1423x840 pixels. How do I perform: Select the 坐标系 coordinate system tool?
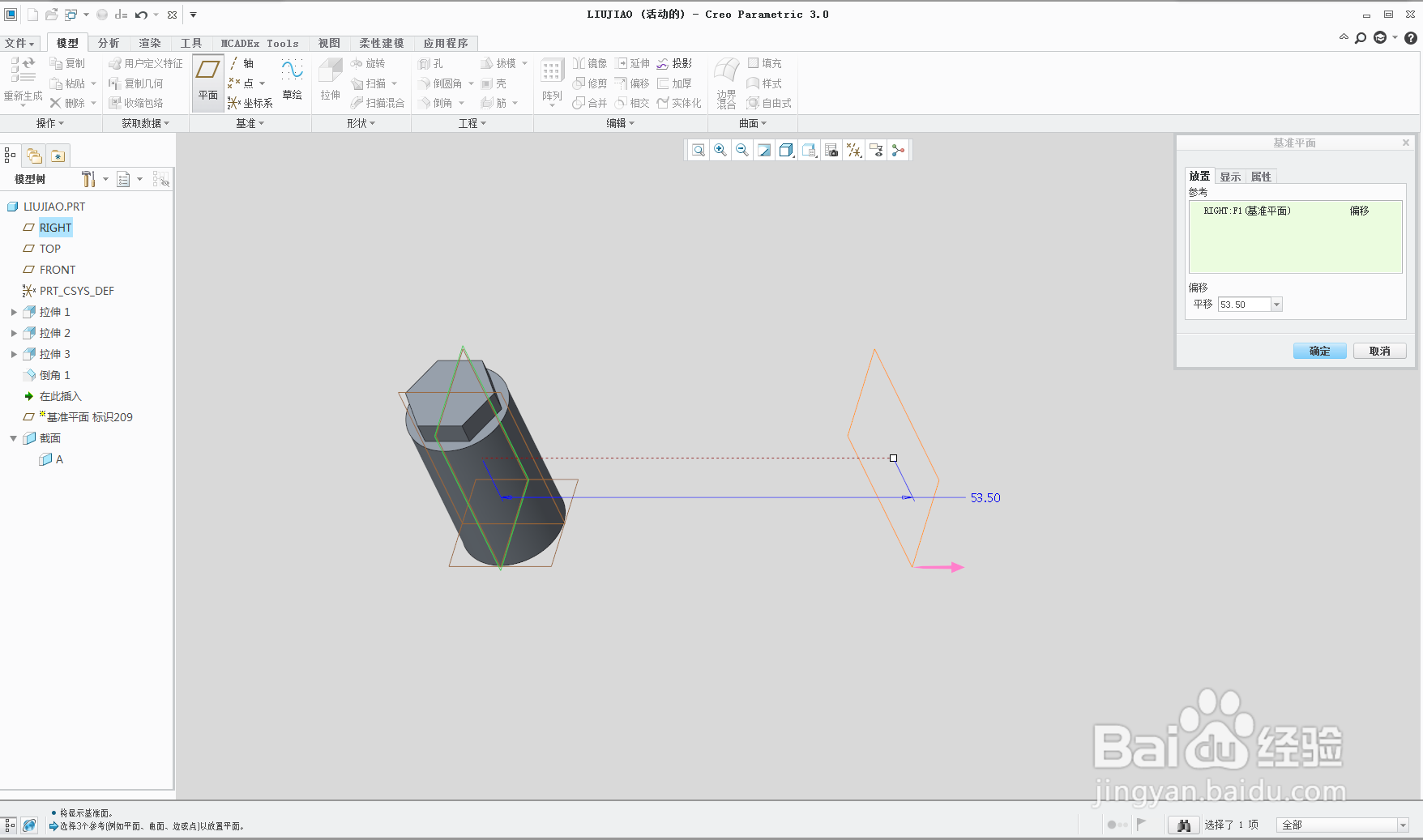point(250,103)
